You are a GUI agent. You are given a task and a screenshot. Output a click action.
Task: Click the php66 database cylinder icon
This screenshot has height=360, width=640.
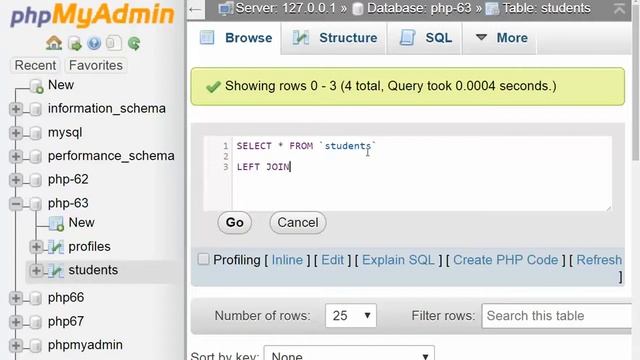tap(36, 298)
